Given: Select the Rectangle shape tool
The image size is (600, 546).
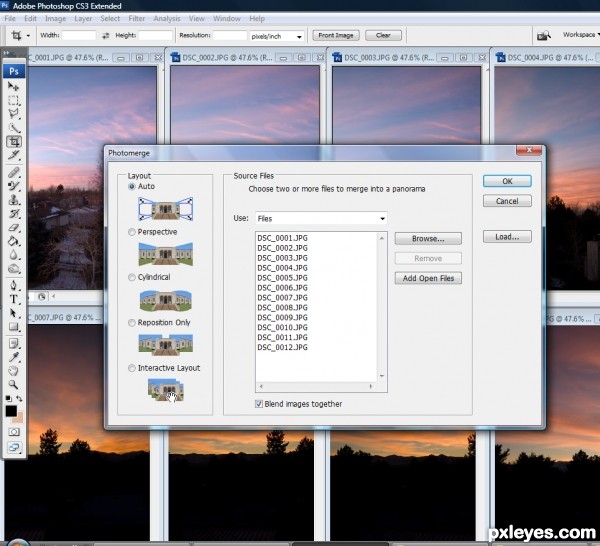Looking at the screenshot, I should tap(13, 327).
